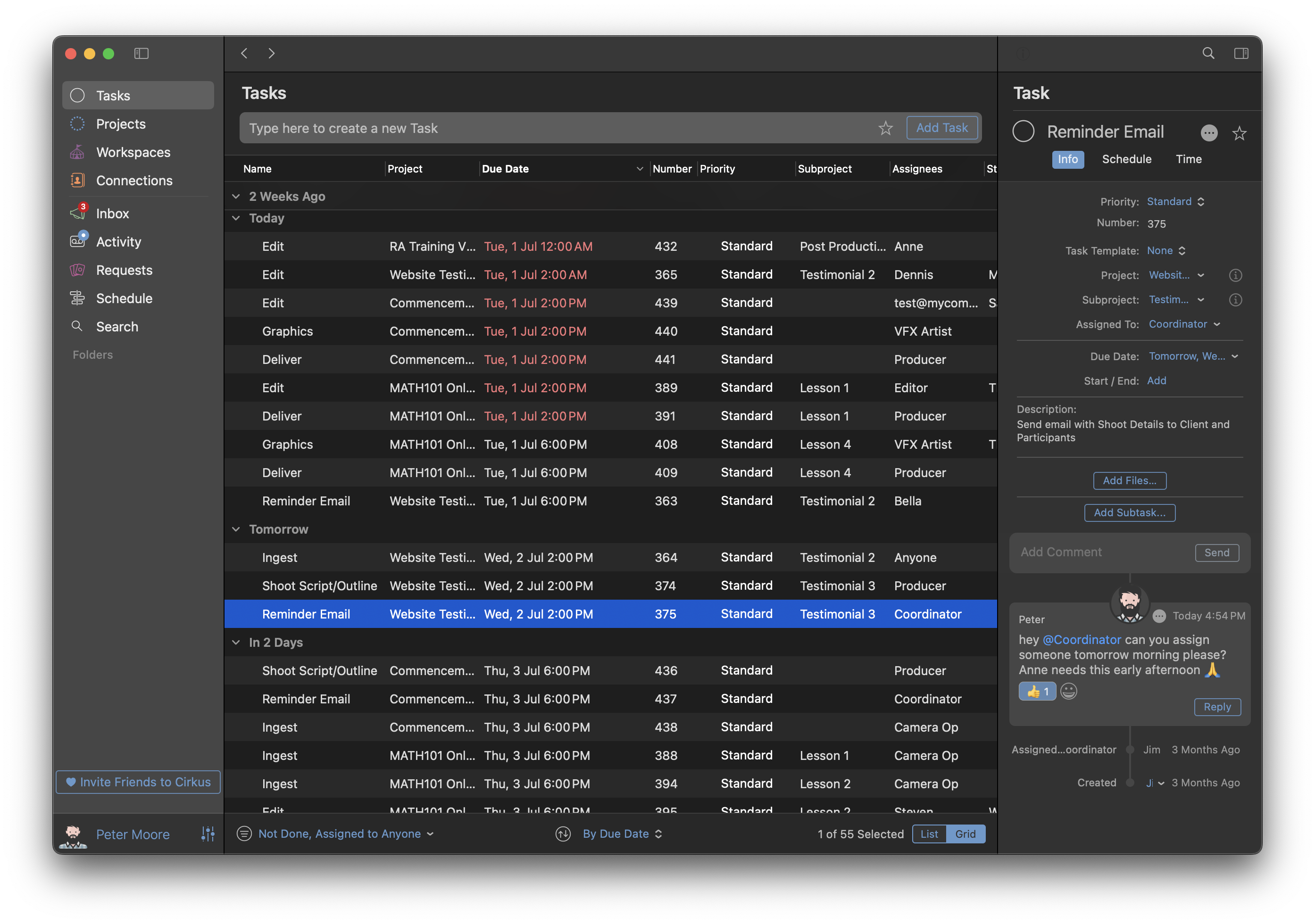Open Inbox with notification badge
This screenshot has width=1315, height=924.
coord(78,213)
